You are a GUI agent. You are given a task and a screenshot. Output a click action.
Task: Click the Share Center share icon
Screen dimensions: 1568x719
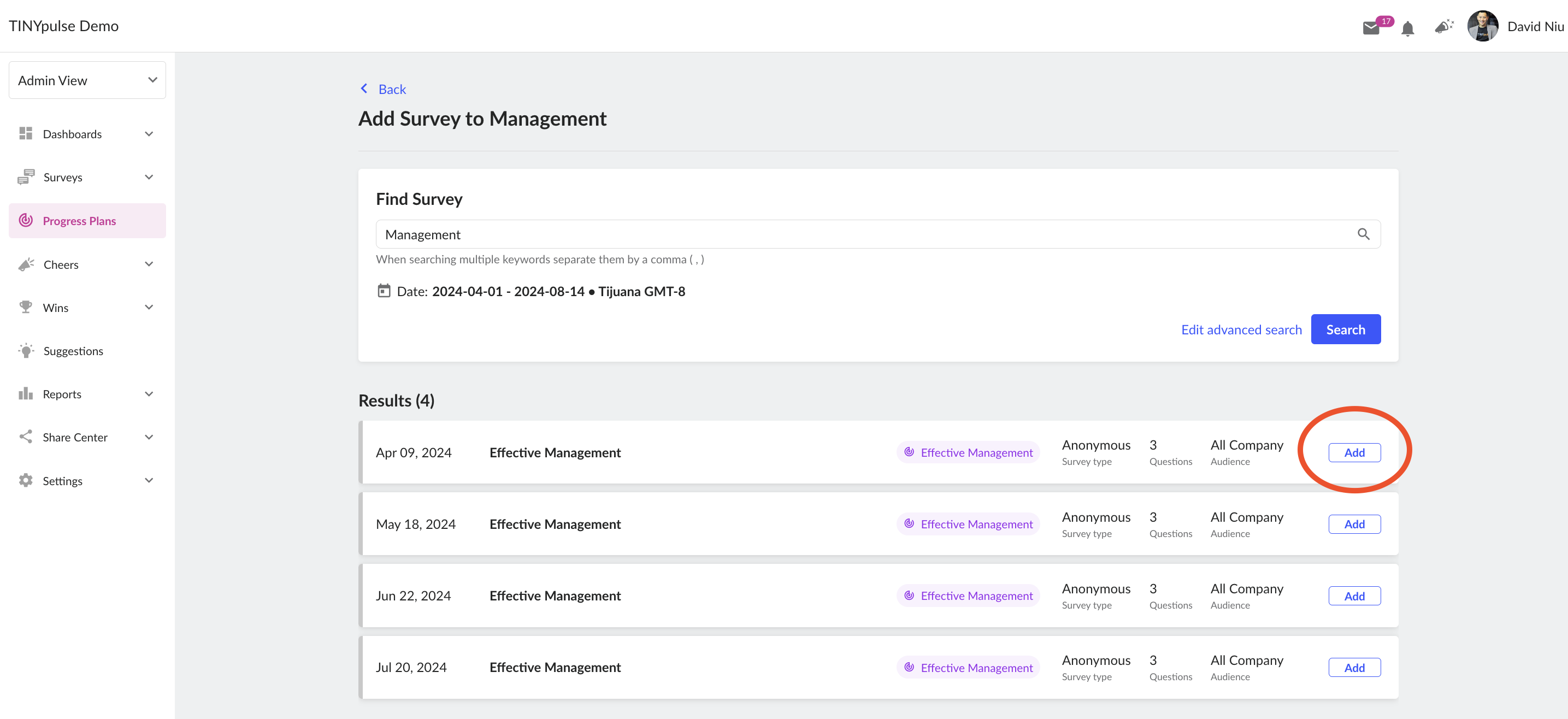(26, 437)
